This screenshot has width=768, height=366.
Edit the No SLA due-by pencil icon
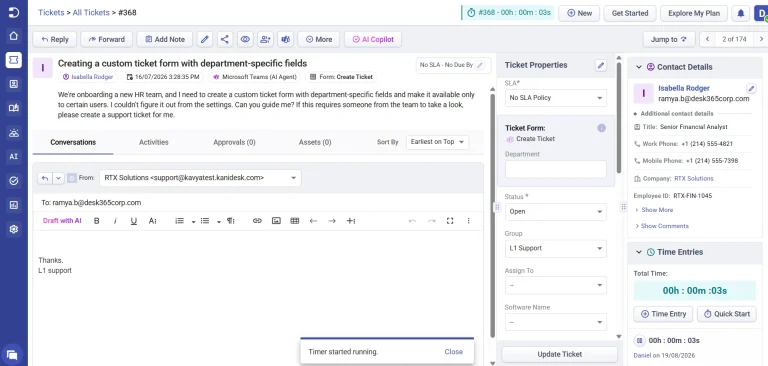coord(480,65)
